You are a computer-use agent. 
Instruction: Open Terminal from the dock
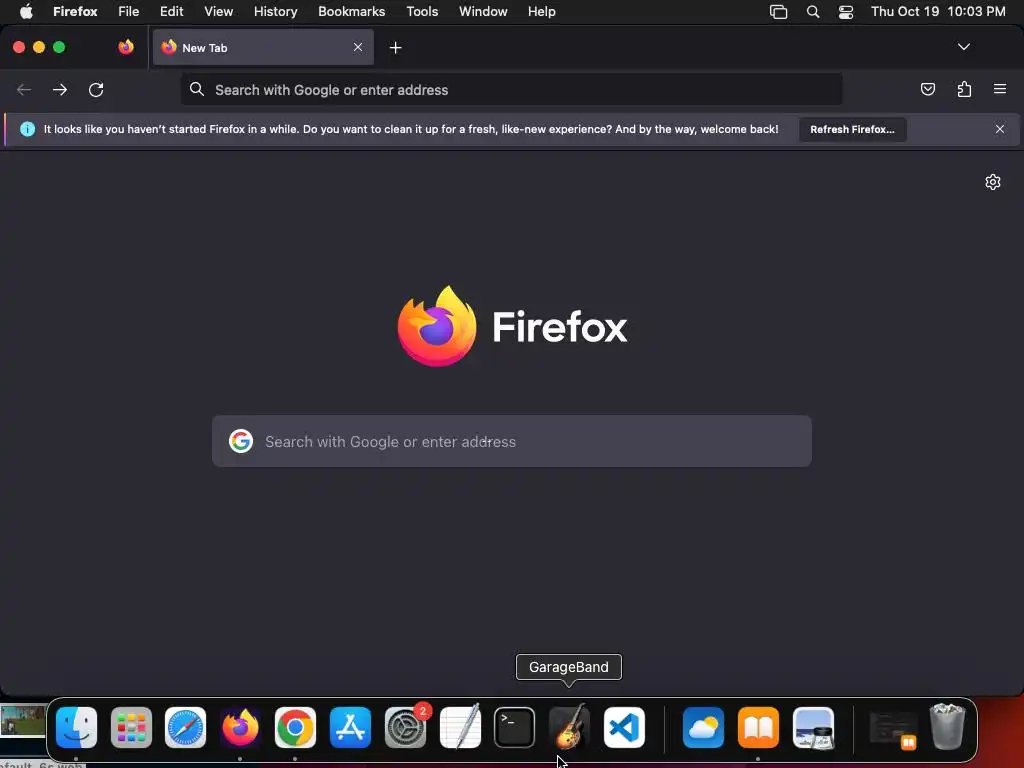pyautogui.click(x=515, y=728)
